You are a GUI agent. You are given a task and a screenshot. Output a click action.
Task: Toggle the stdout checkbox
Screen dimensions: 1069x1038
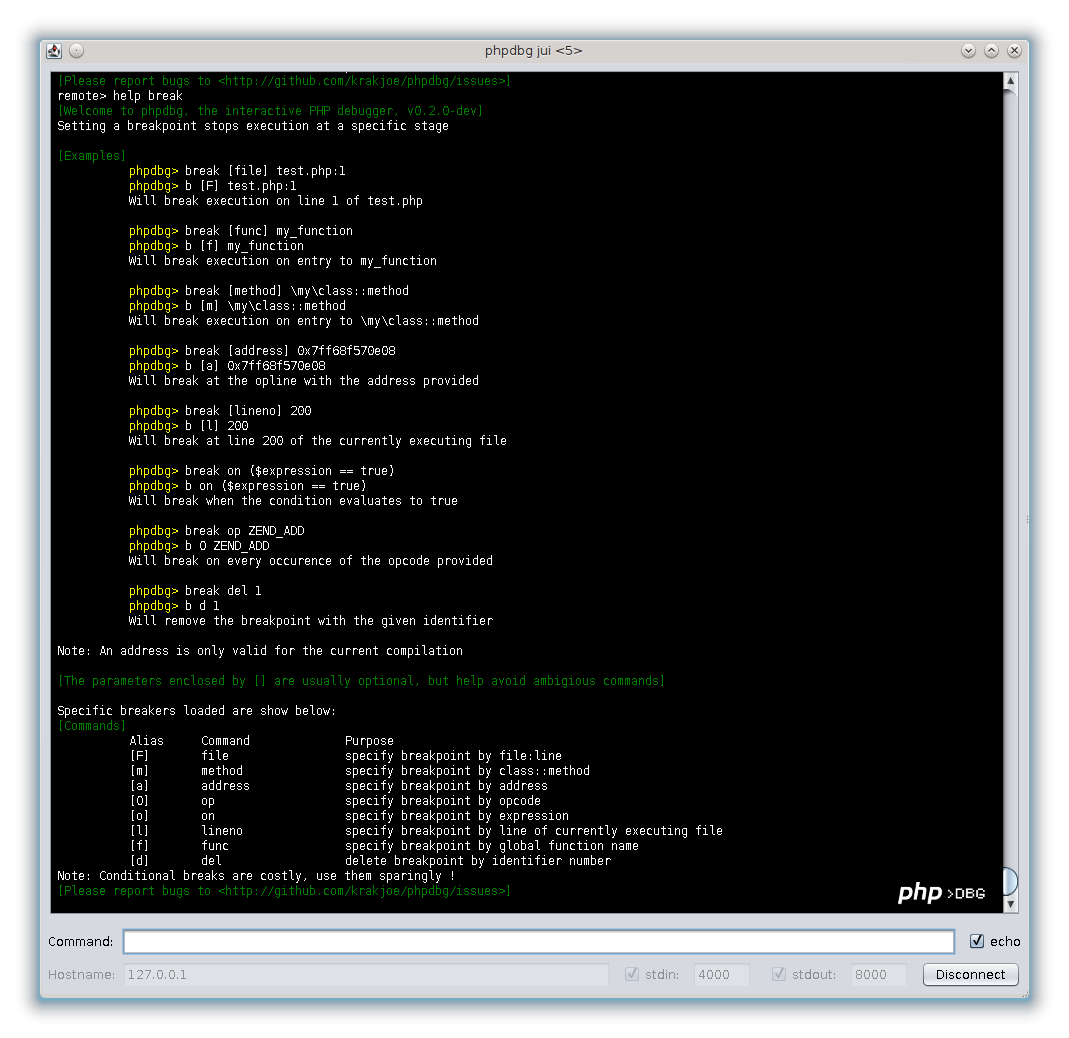click(x=779, y=975)
